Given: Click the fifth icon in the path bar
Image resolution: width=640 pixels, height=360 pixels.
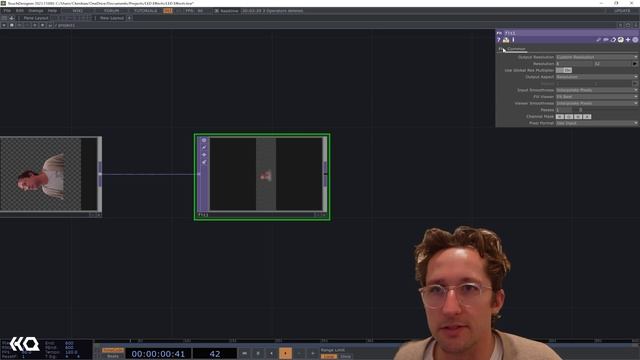Looking at the screenshot, I should [35, 25].
